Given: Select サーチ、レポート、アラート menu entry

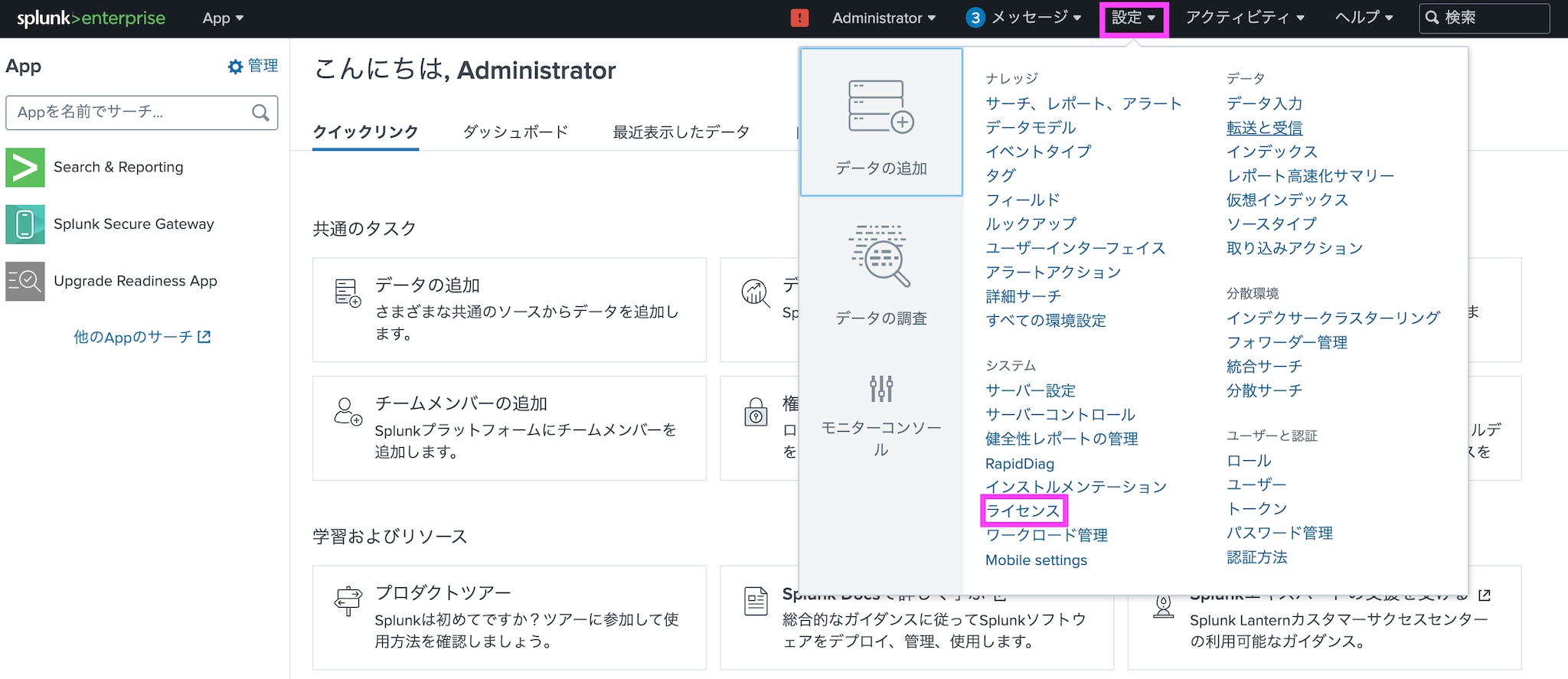Looking at the screenshot, I should [x=1083, y=103].
